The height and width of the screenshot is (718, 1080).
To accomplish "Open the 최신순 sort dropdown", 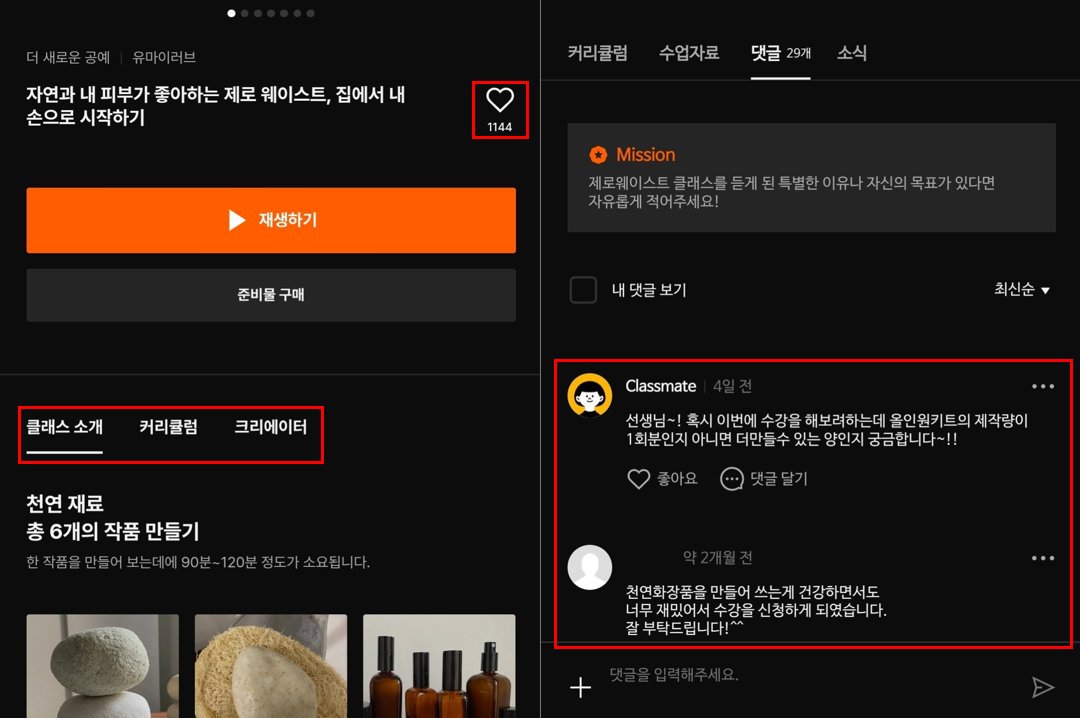I will pos(1020,289).
